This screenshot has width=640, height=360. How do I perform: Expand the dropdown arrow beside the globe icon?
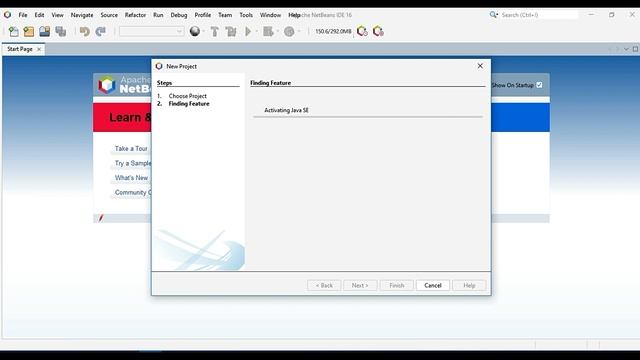pyautogui.click(x=203, y=31)
